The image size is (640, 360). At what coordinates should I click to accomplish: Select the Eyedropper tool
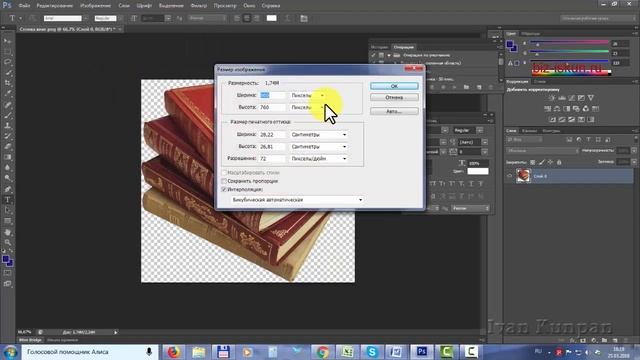click(x=7, y=94)
